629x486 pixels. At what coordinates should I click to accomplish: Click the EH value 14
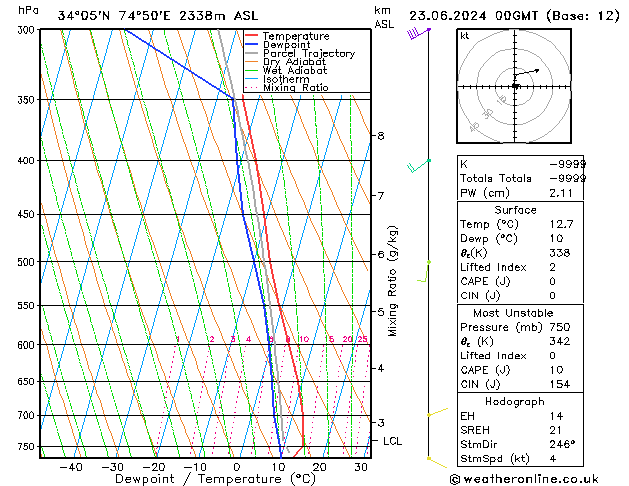click(556, 416)
